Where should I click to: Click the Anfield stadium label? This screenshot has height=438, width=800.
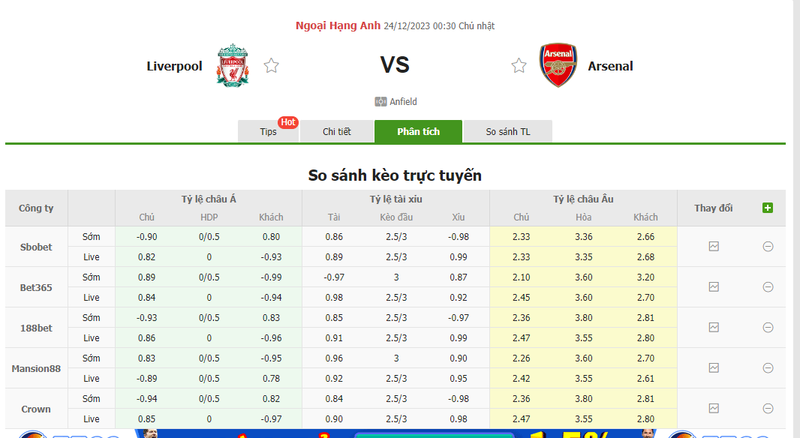[x=402, y=101]
